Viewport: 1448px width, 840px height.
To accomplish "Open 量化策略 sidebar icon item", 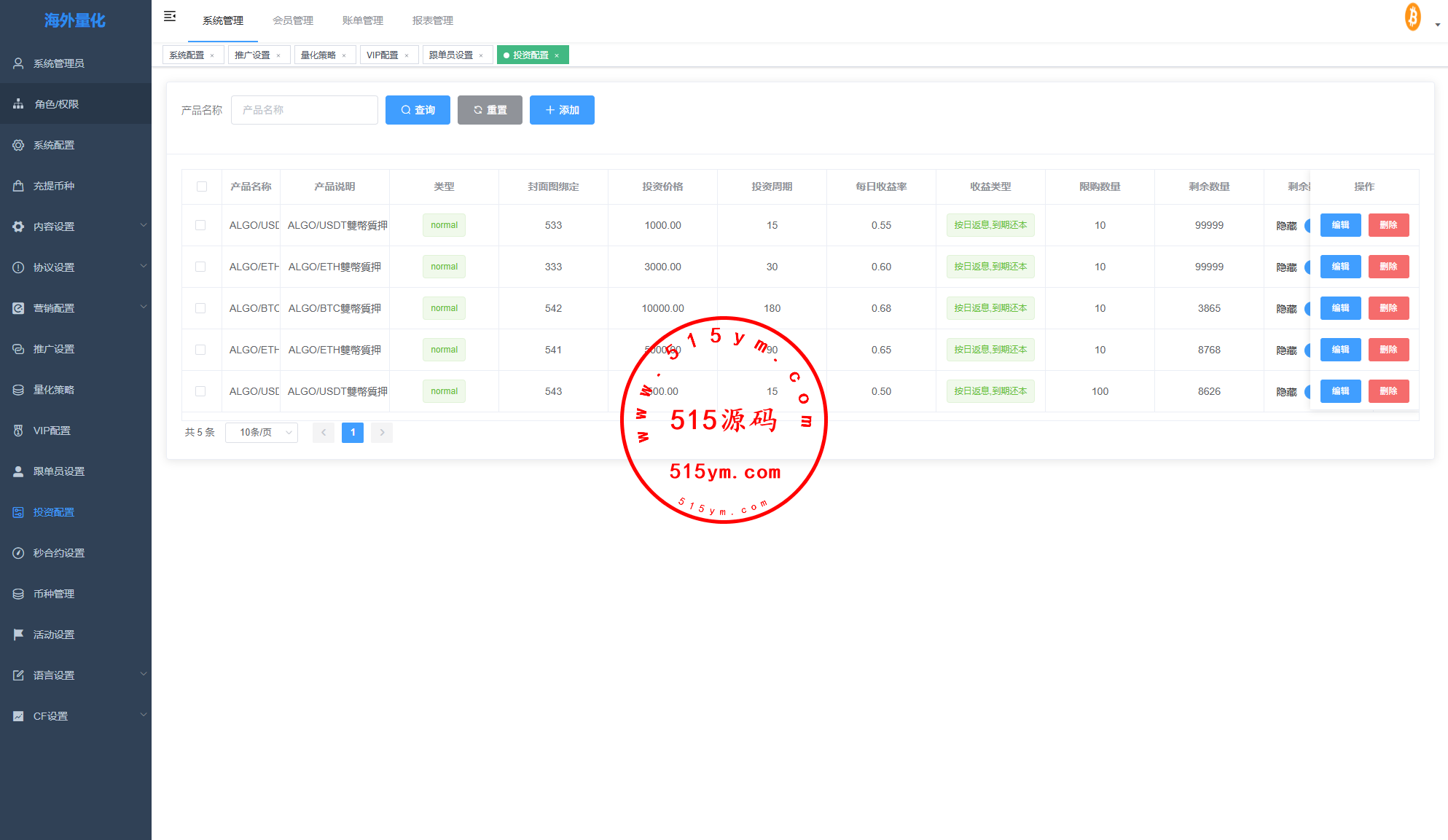I will click(x=18, y=390).
